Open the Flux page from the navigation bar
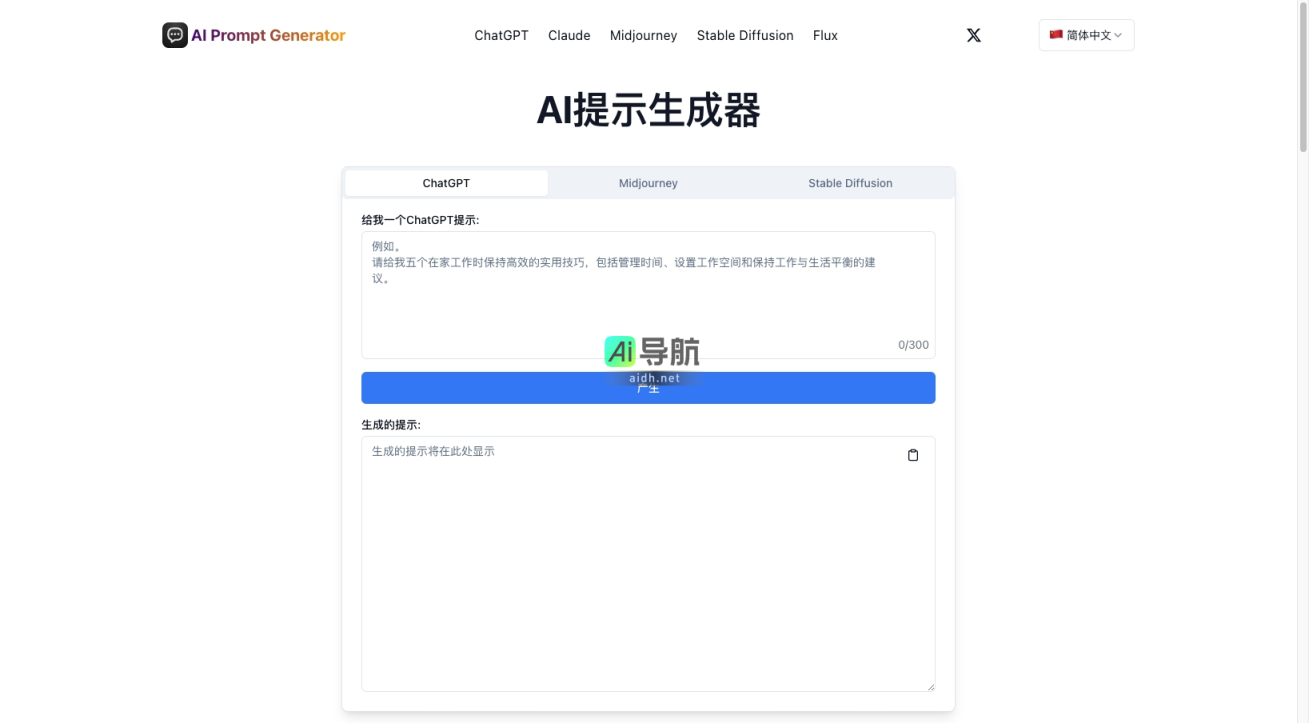 click(x=825, y=35)
